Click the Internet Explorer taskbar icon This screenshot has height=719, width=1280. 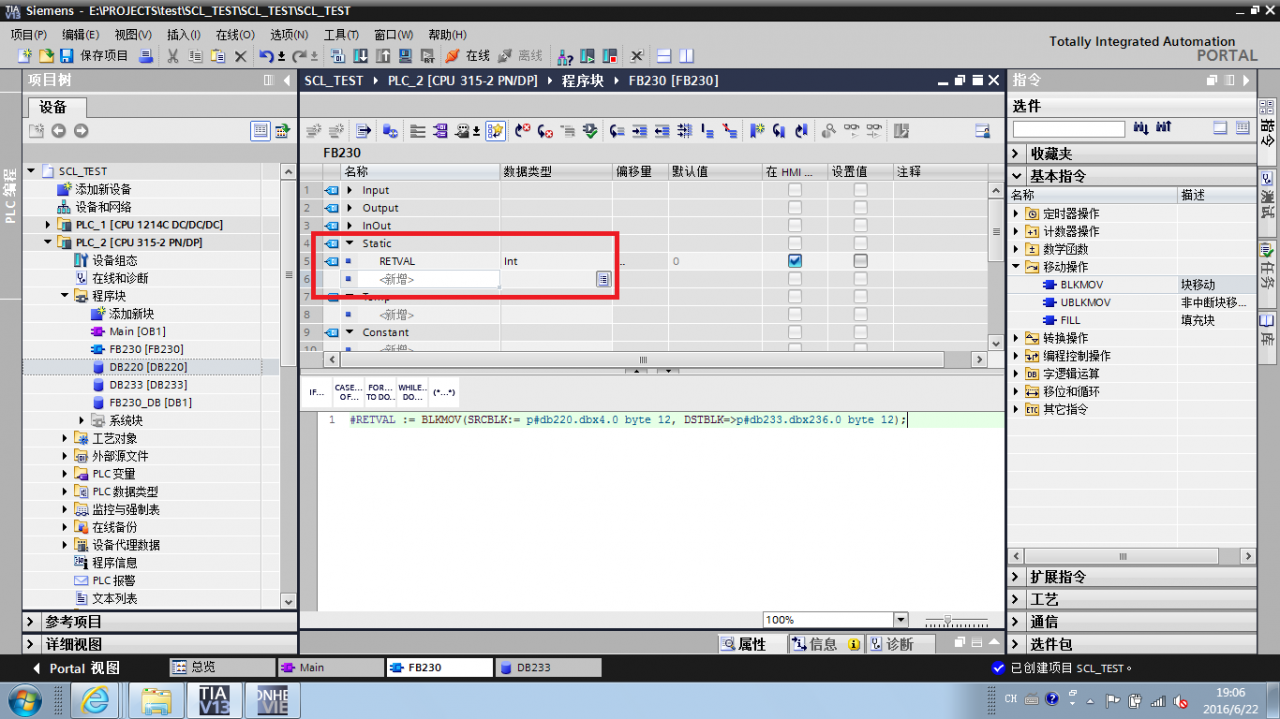pos(95,701)
